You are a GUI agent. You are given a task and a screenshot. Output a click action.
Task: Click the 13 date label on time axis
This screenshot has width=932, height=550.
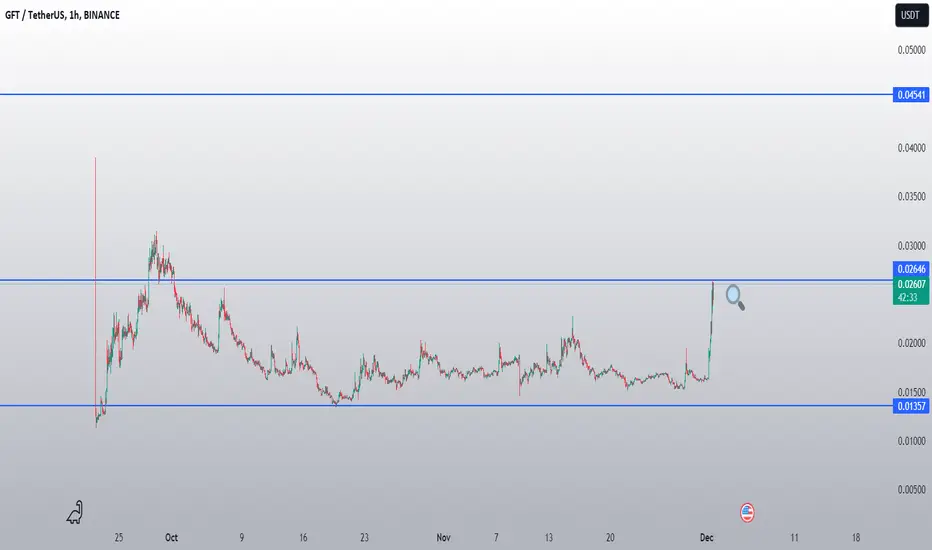tap(549, 538)
